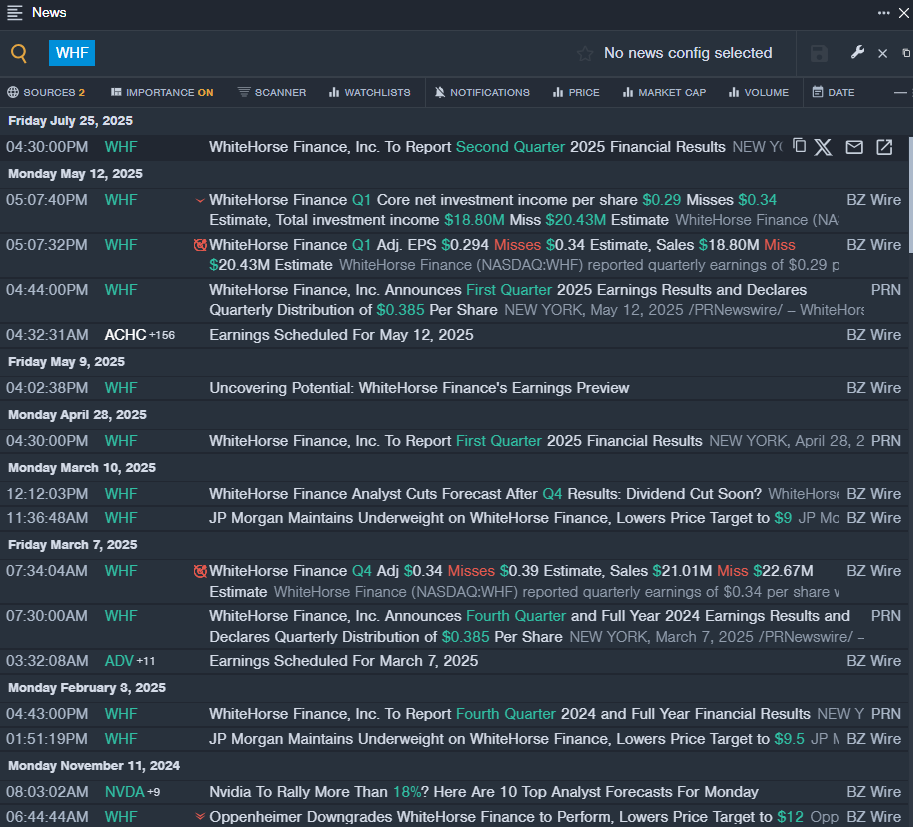Share Second Quarter headline on X
The image size is (913, 827).
pyautogui.click(x=823, y=147)
